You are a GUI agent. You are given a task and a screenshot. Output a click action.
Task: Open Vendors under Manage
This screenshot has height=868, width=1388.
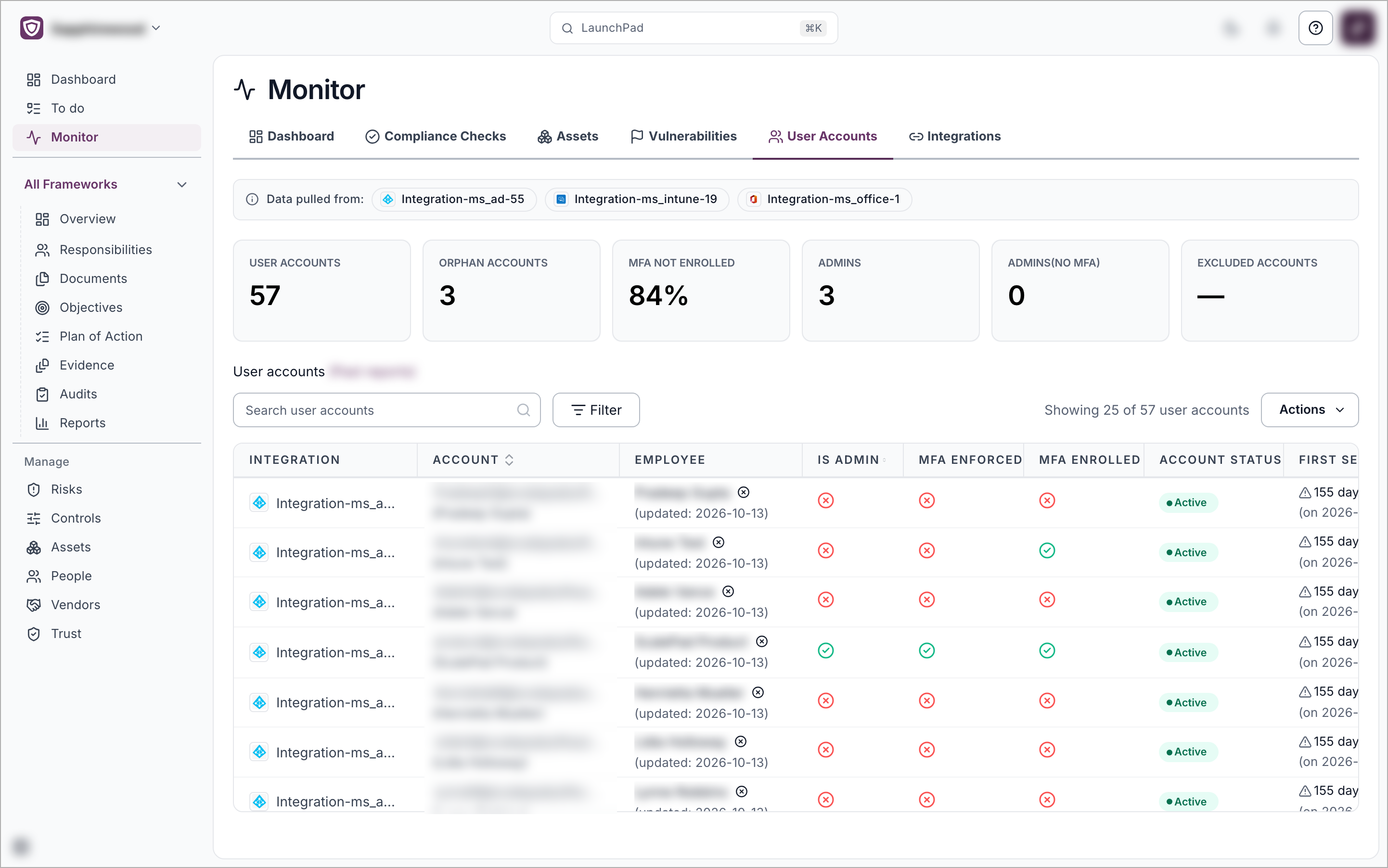point(107,604)
